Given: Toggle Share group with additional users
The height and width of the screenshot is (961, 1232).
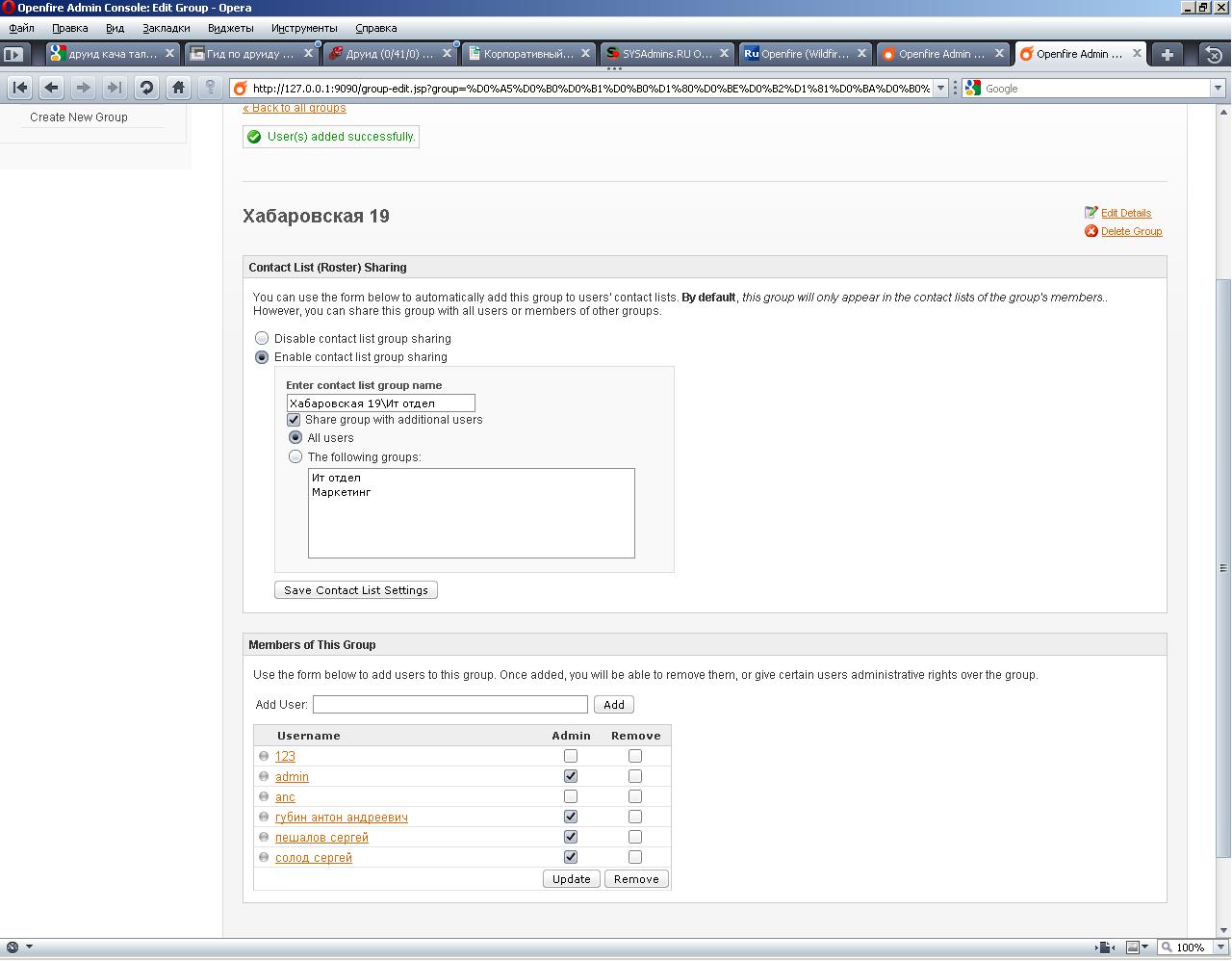Looking at the screenshot, I should (294, 420).
